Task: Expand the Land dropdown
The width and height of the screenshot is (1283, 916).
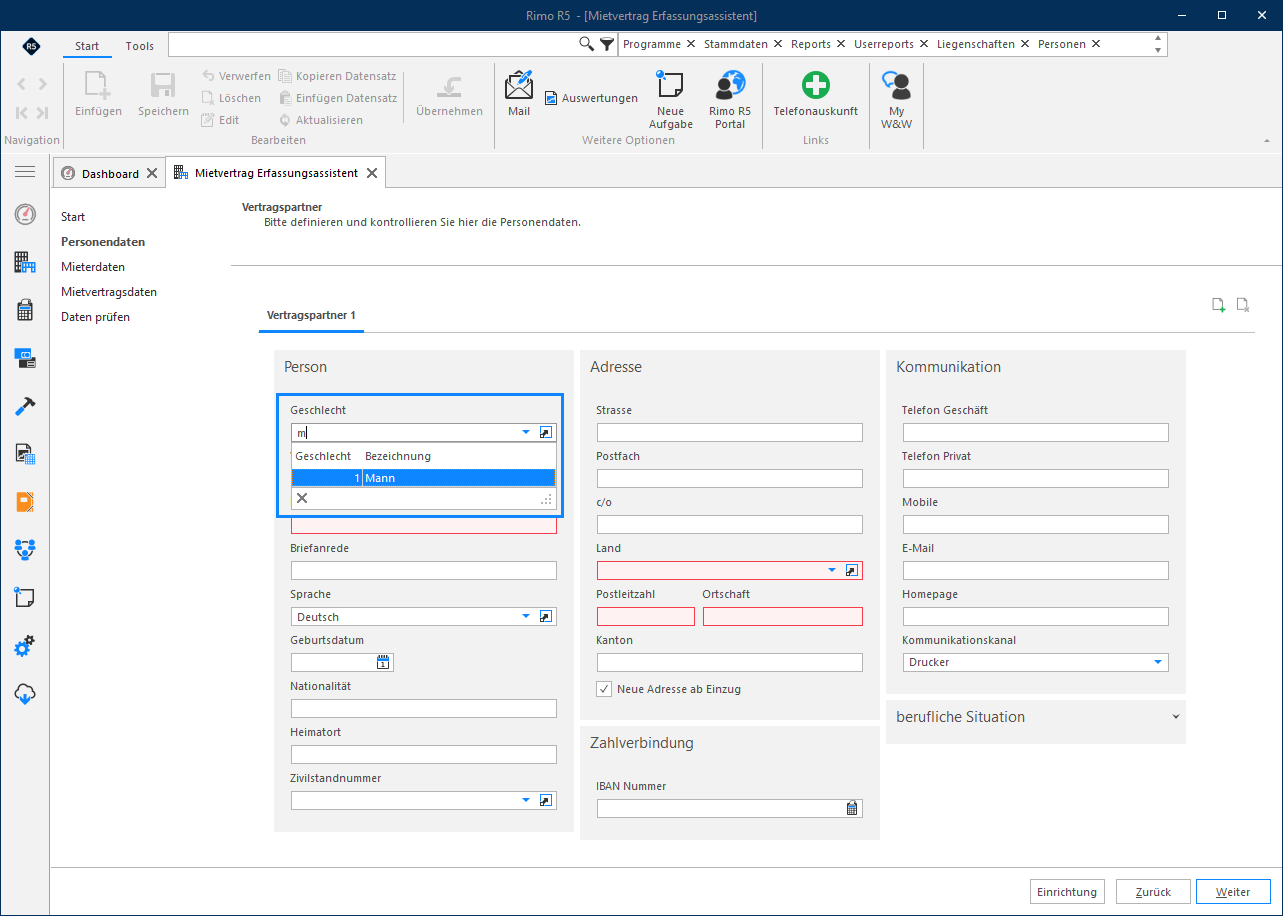Action: [x=832, y=570]
